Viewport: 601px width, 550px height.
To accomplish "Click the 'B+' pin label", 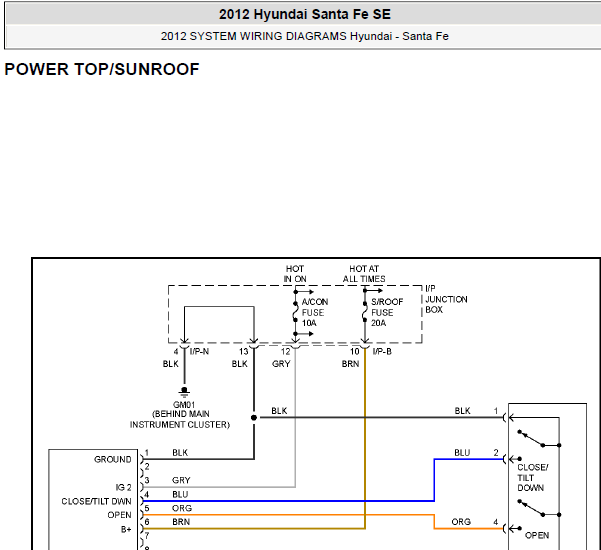I will point(126,529).
